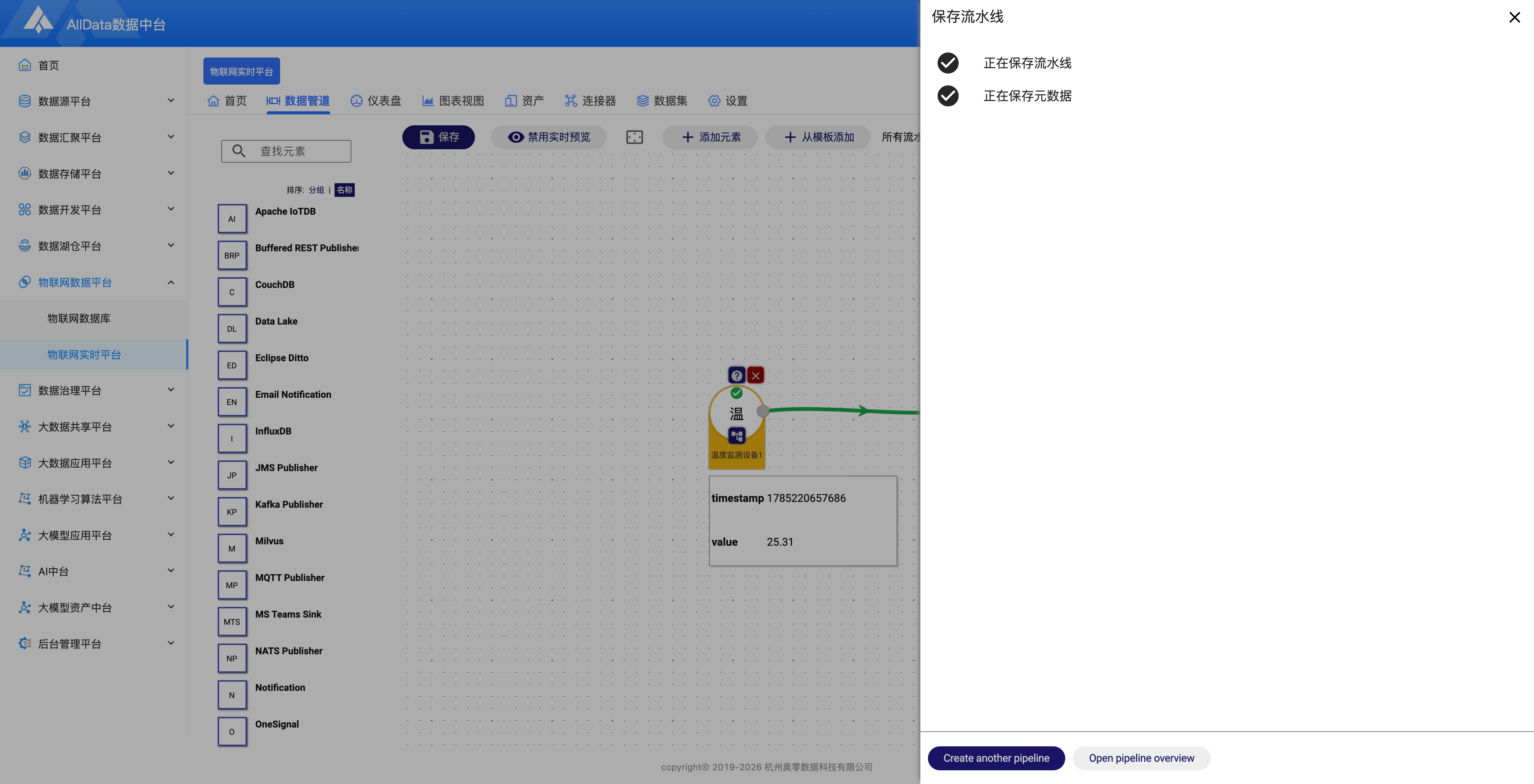Click the Apache IoTDB AI element icon
1534x784 pixels.
(232, 219)
